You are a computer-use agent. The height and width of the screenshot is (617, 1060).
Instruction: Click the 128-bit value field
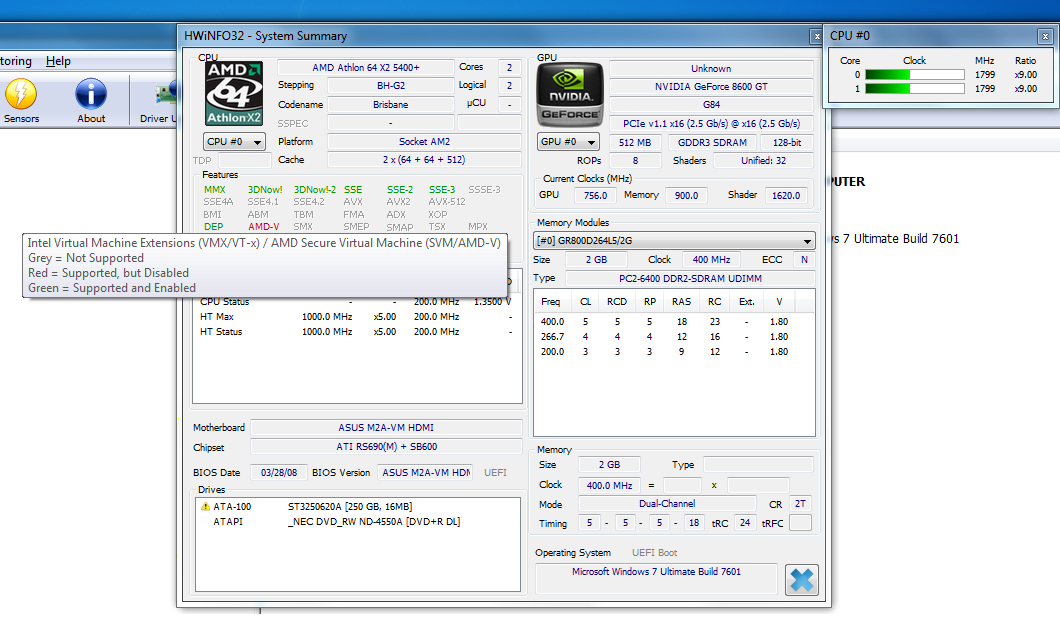tap(787, 143)
